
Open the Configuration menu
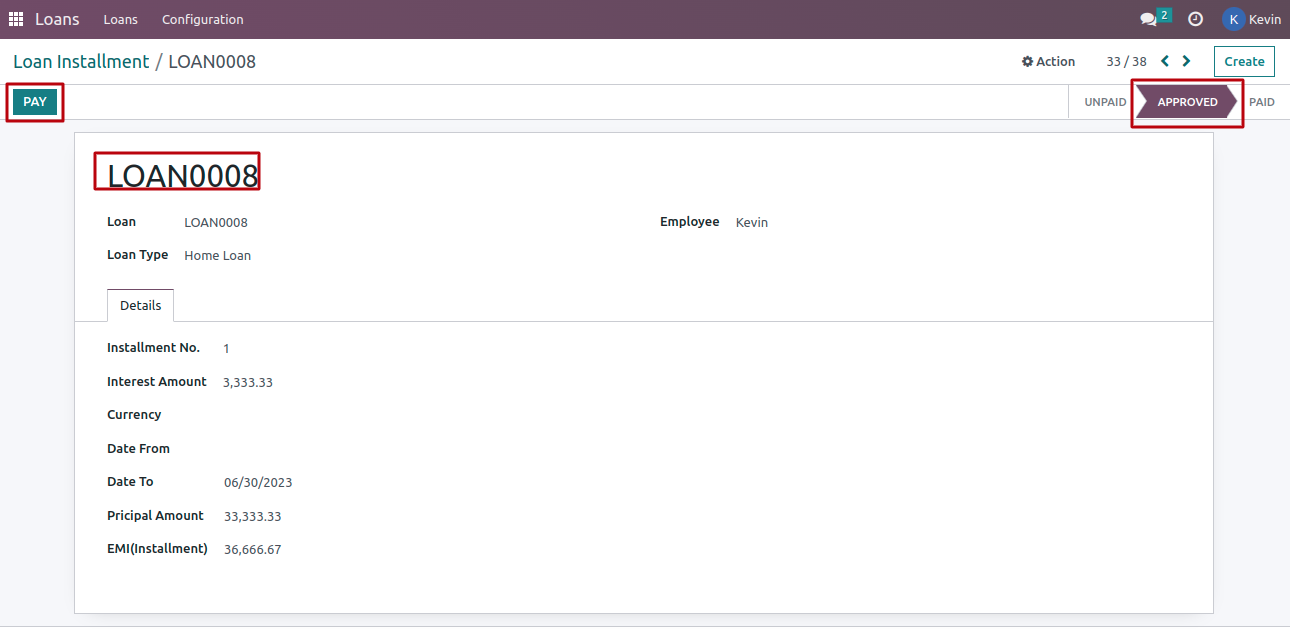click(202, 19)
